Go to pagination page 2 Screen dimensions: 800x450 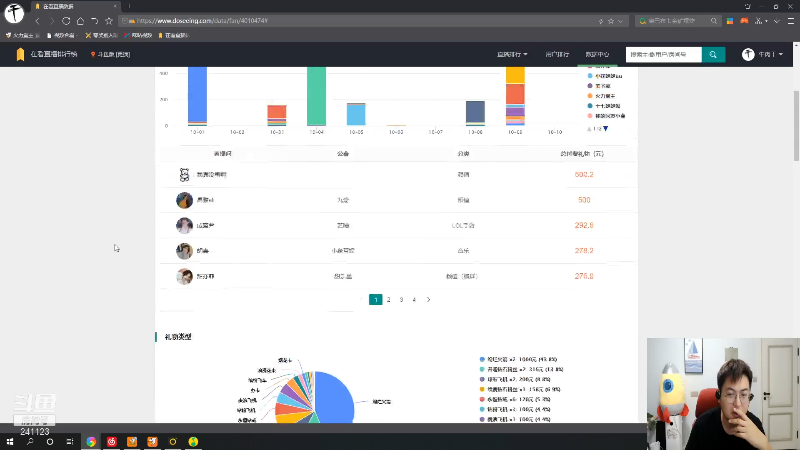pyautogui.click(x=389, y=299)
